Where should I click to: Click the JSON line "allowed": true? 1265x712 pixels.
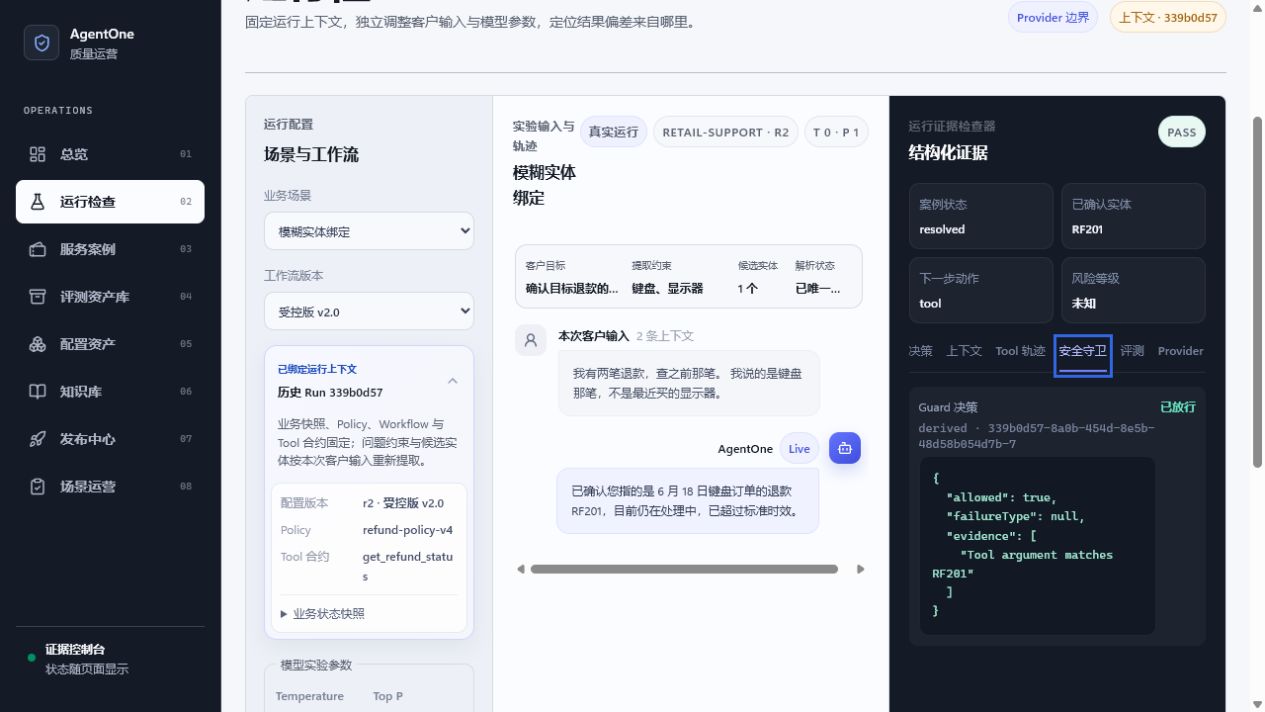(x=1001, y=497)
